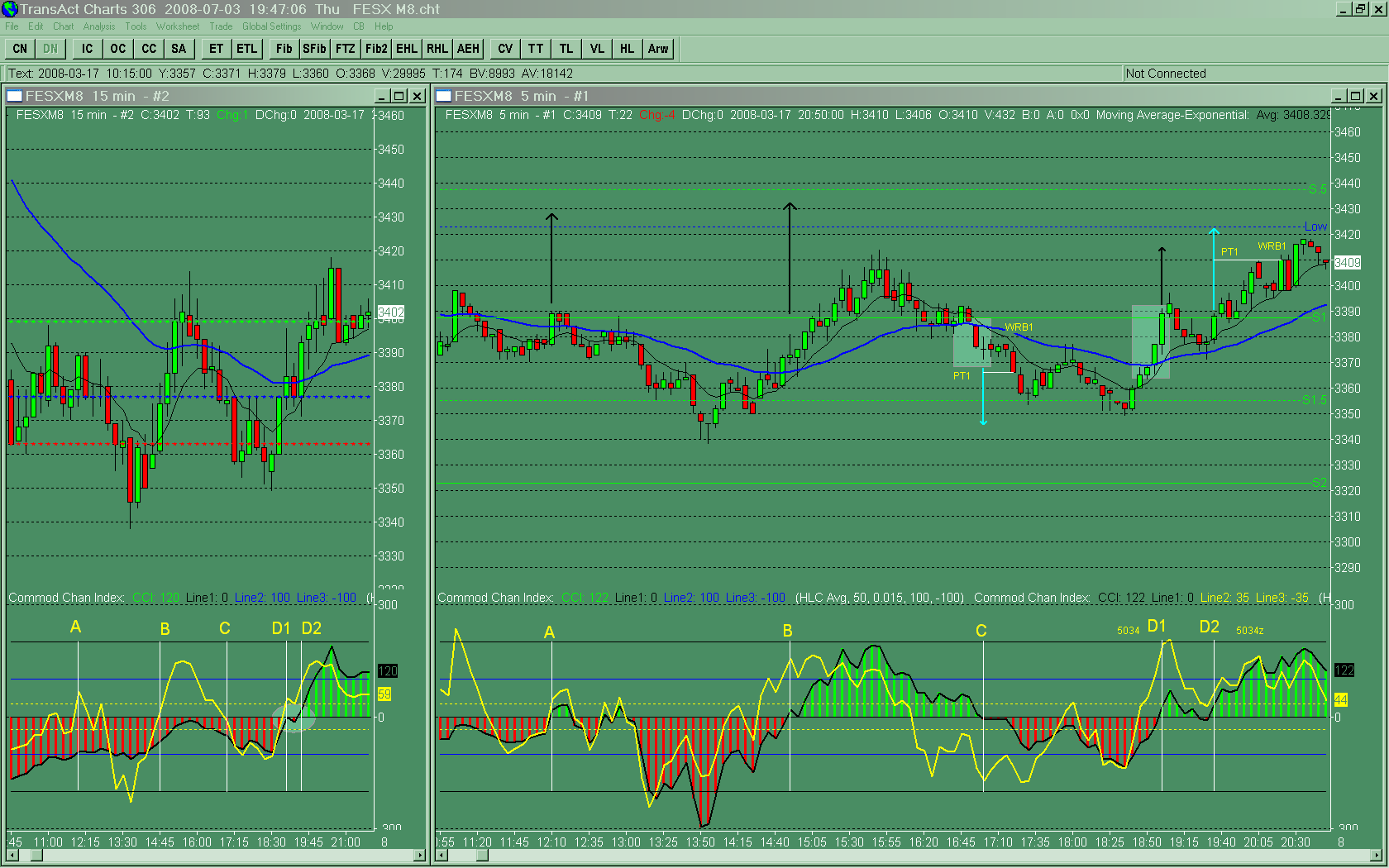Select the VL vertical line tool
This screenshot has width=1389, height=868.
597,49
